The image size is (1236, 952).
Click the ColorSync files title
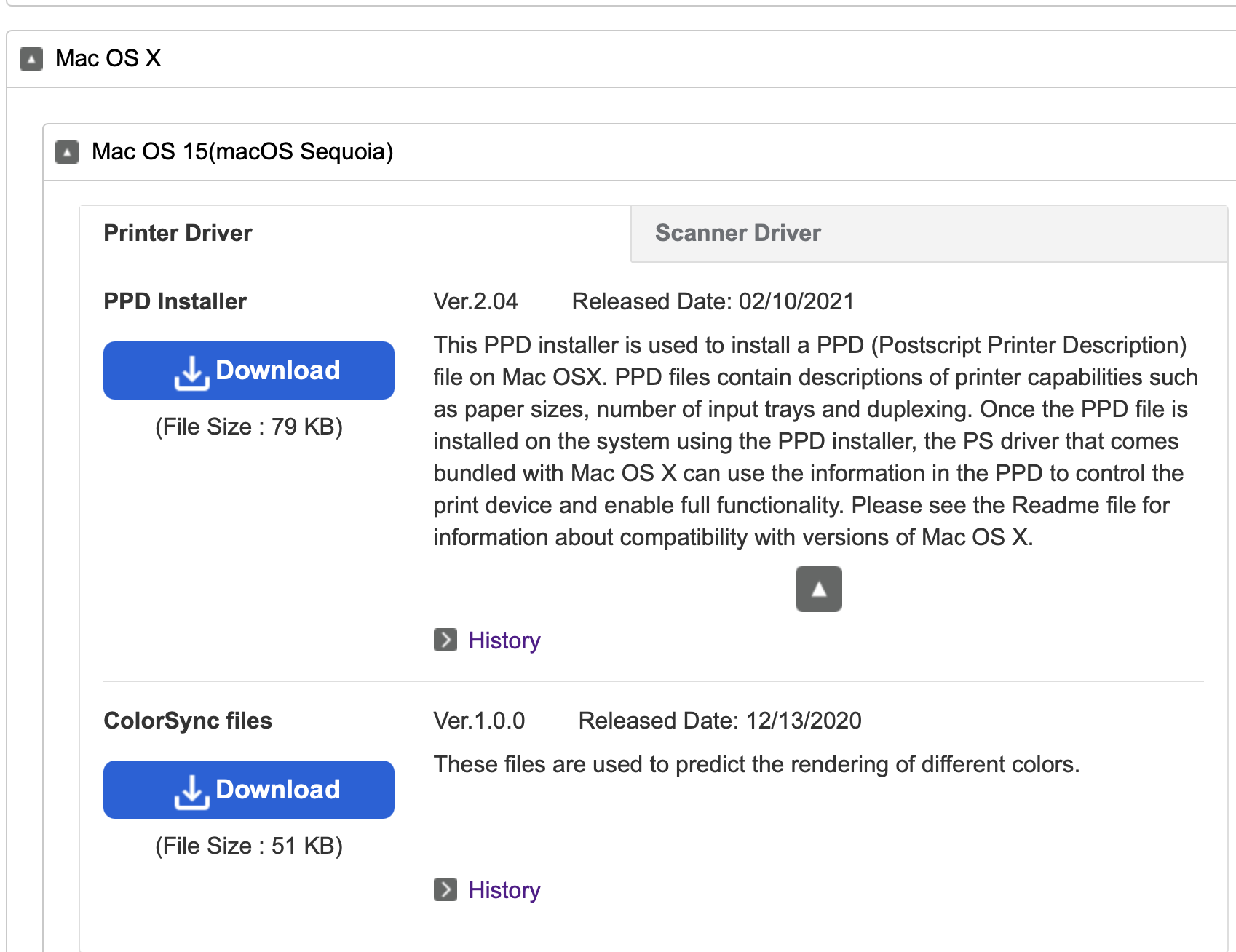pos(187,721)
